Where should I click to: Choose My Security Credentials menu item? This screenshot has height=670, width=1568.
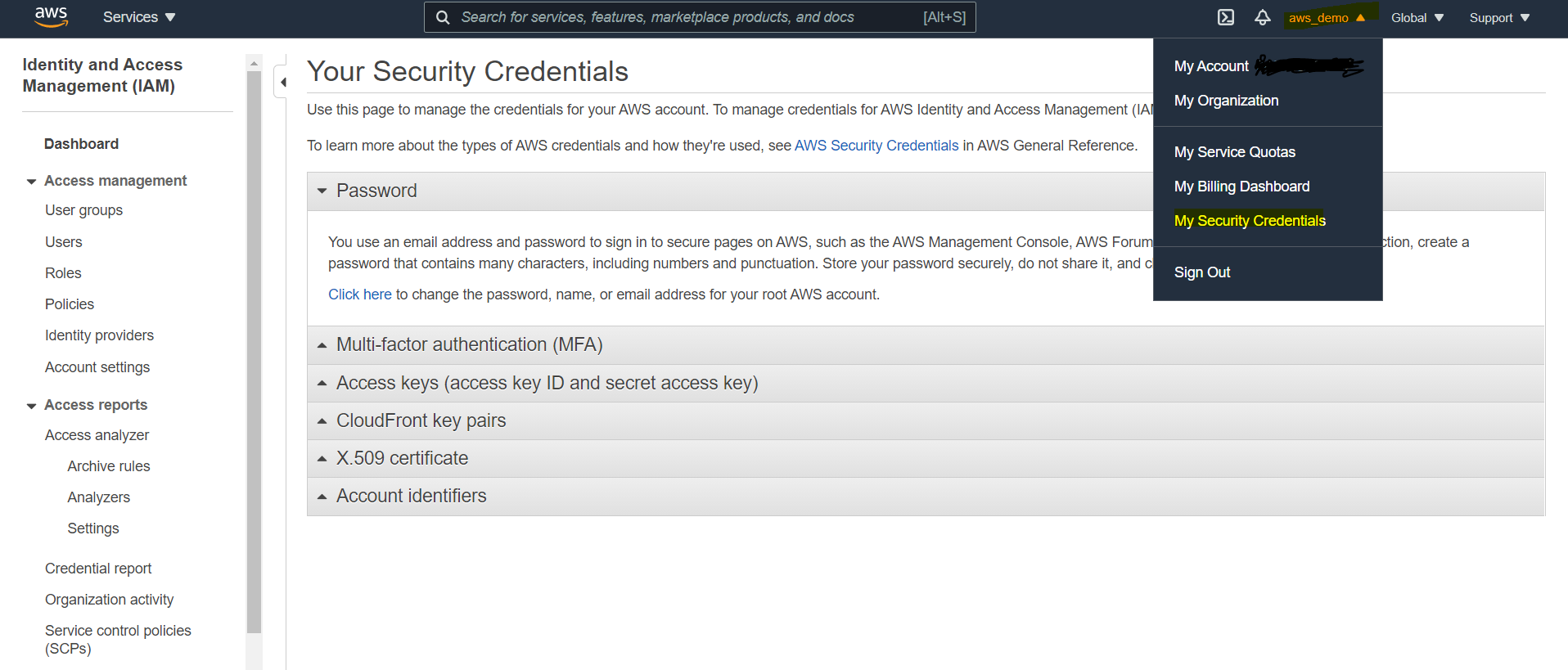[1250, 221]
